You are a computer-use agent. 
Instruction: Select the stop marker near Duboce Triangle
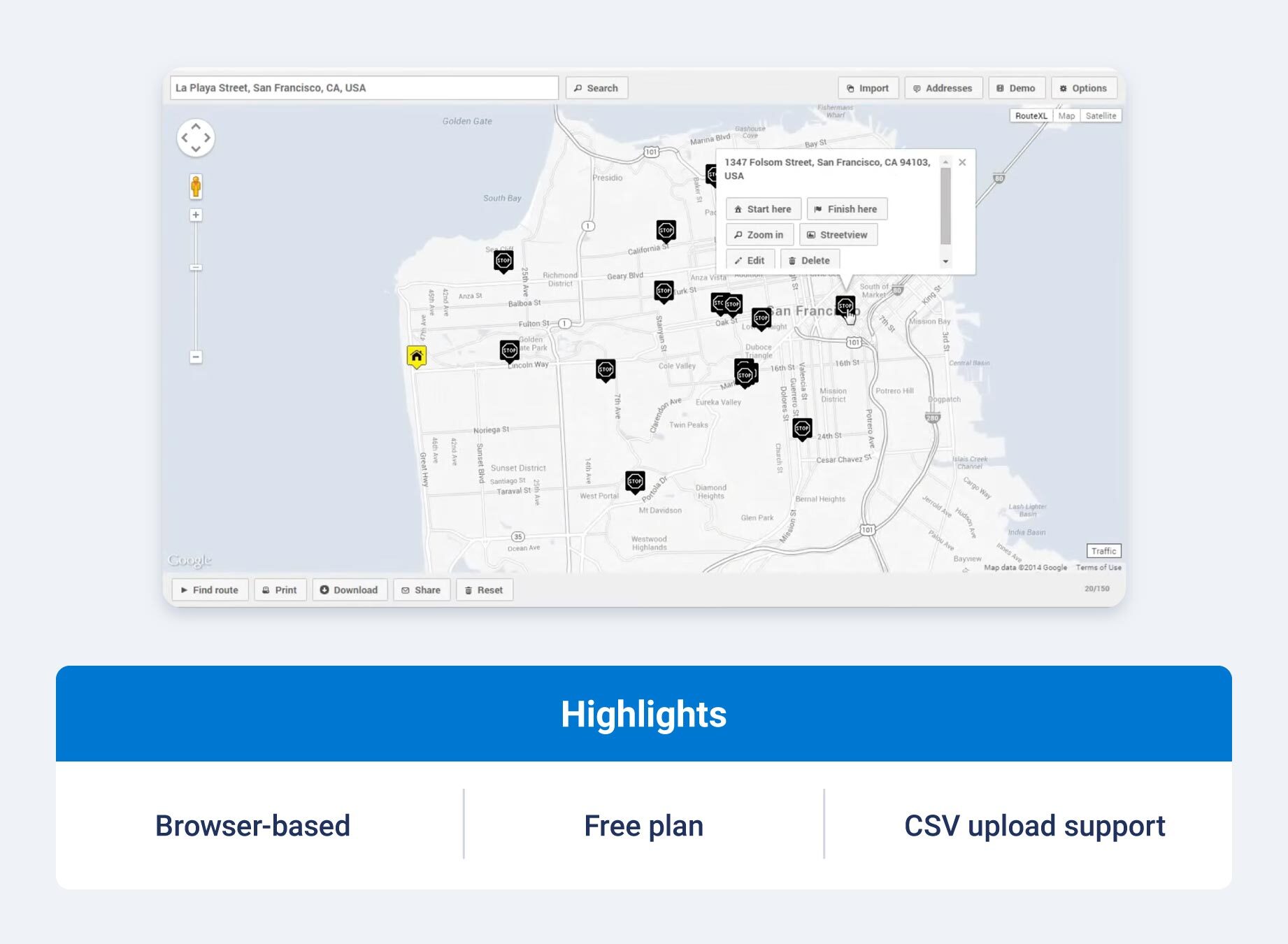761,319
